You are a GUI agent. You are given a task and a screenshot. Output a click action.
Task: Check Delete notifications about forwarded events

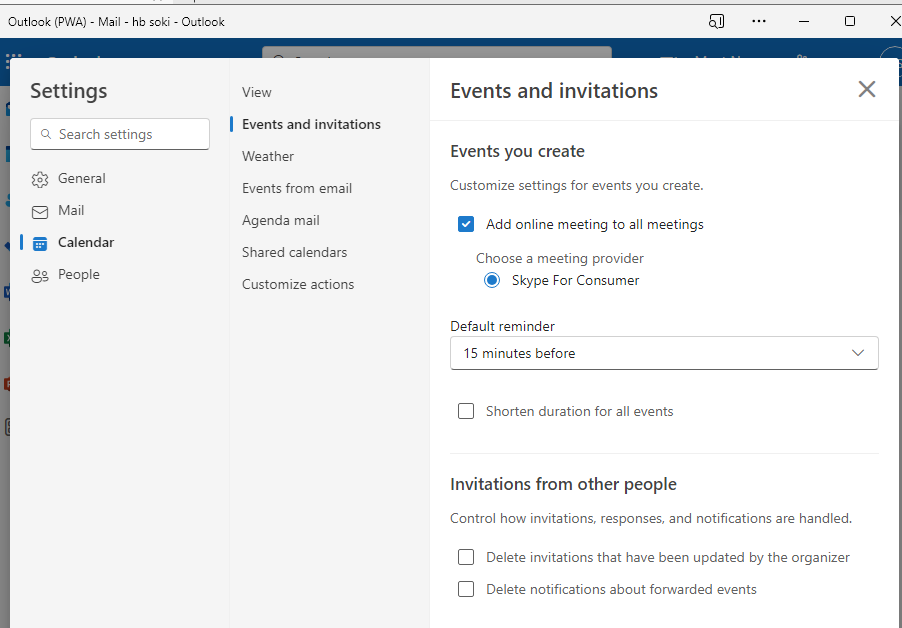pos(466,589)
